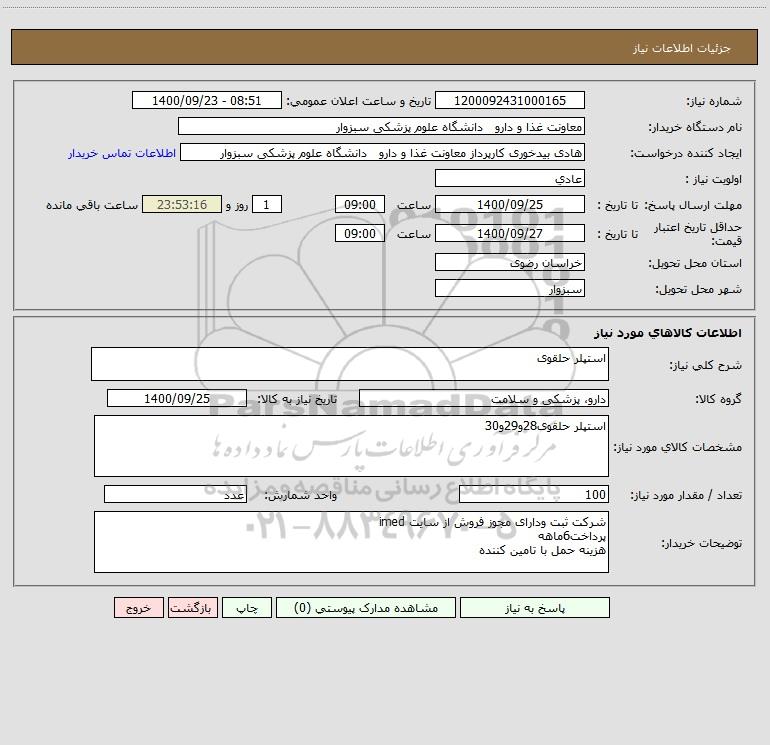Screen dimensions: 770x745
Task: Click the deadline time 09:00 beside 1400/09/25
Action: pos(359,204)
